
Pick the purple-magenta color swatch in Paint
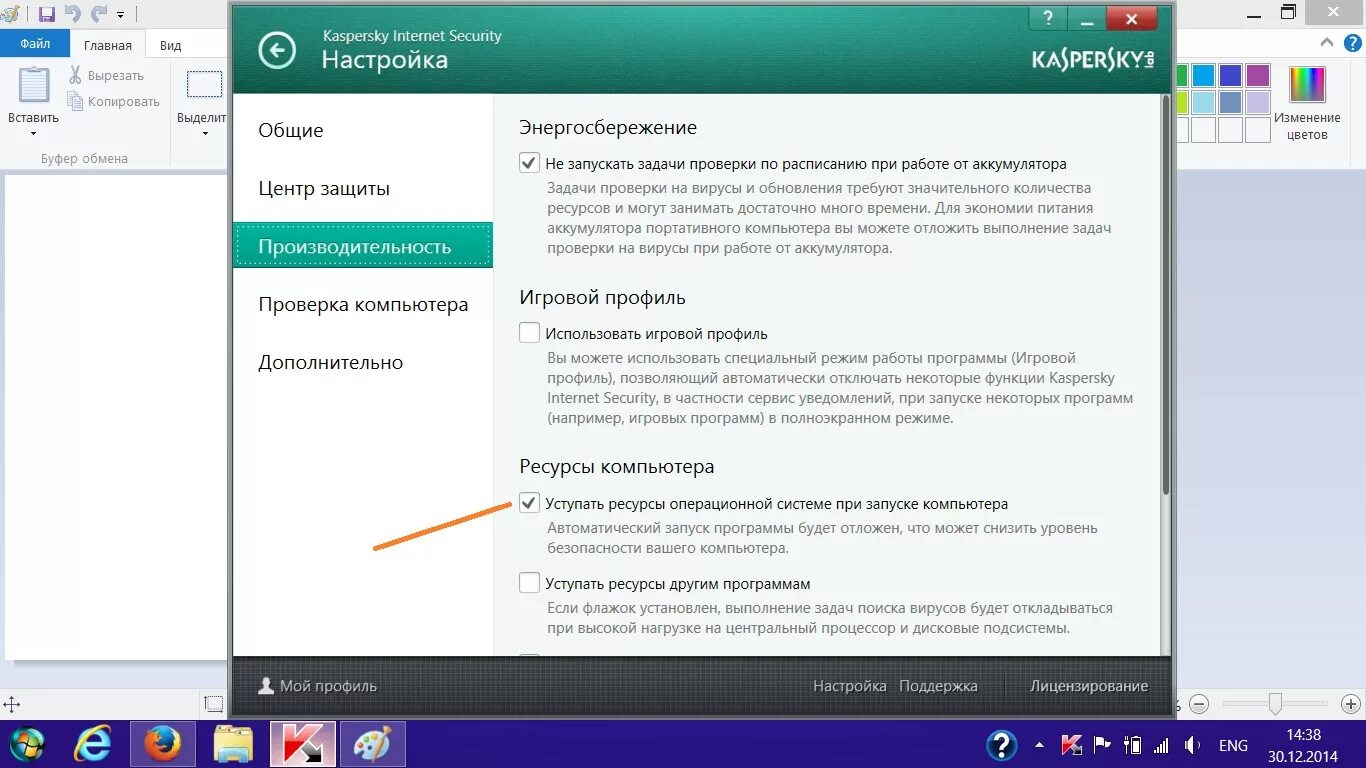pos(1257,76)
